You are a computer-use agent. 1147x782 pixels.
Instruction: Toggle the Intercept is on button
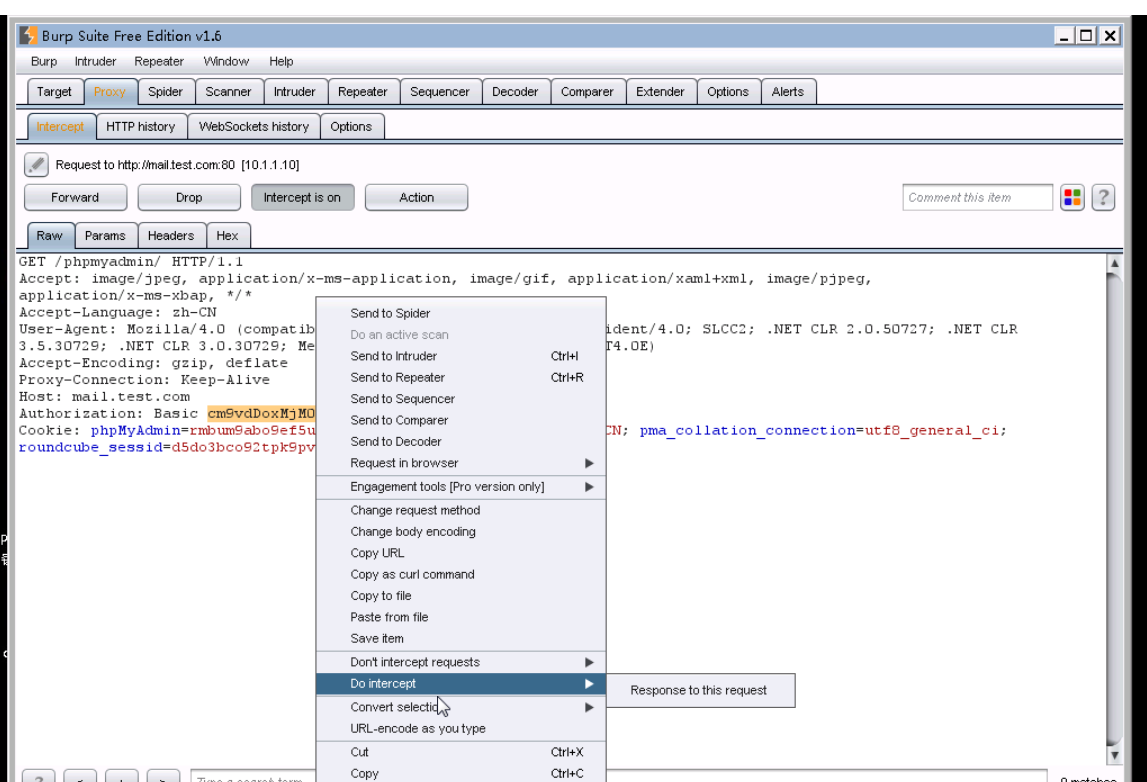pyautogui.click(x=302, y=198)
